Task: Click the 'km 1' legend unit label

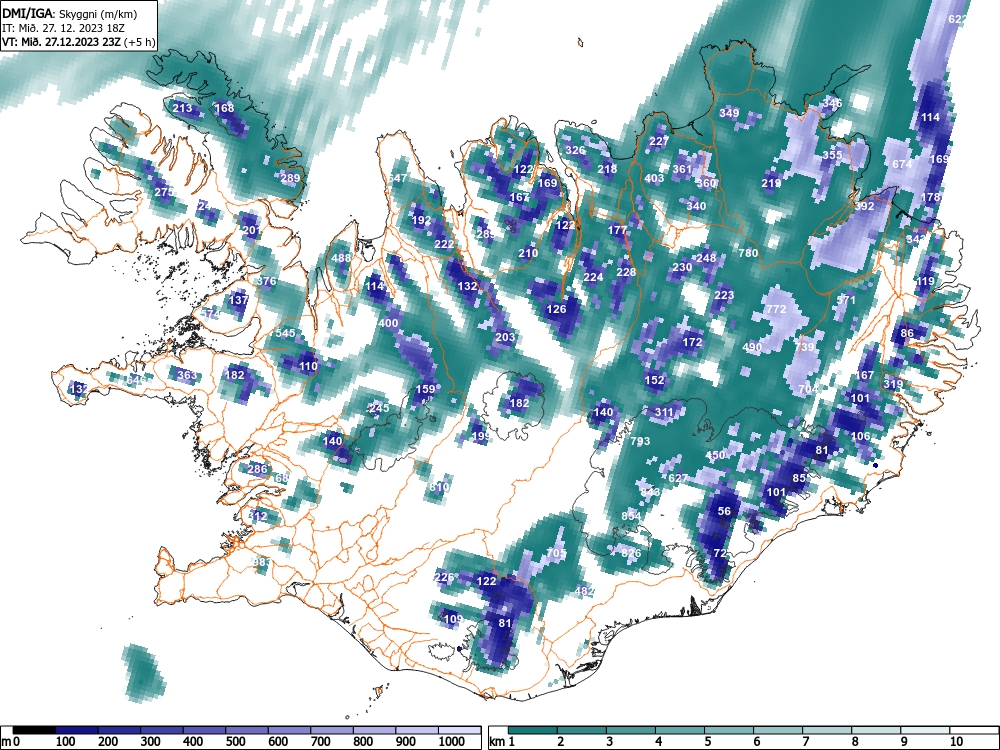Action: 503,742
